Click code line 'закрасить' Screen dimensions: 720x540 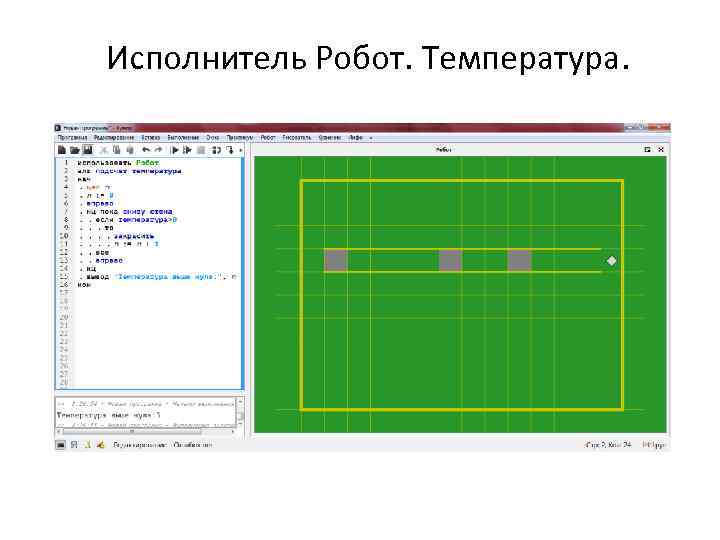134,236
